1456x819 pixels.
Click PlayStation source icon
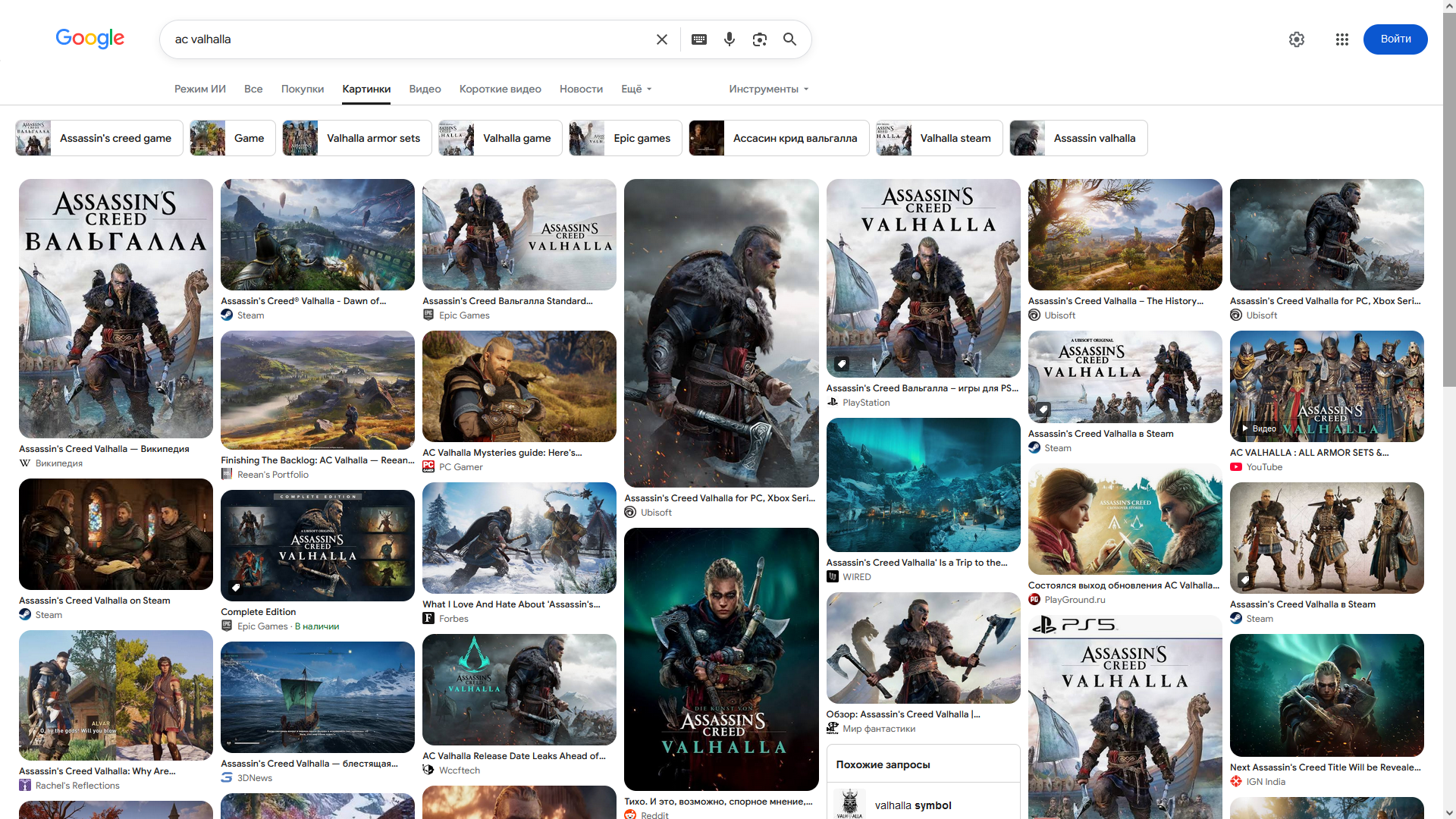[833, 403]
